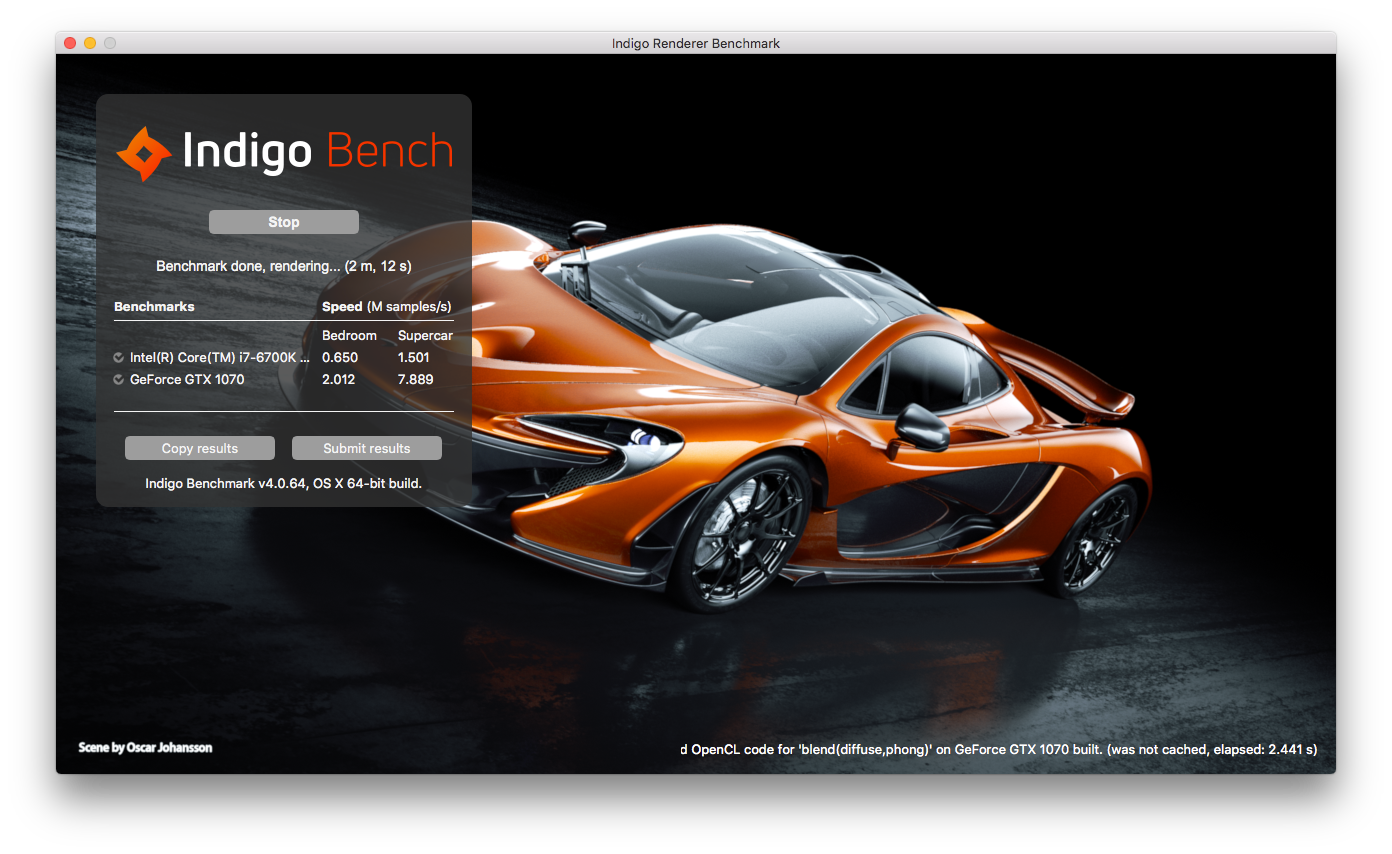Select the Supercar column header
This screenshot has height=854, width=1392.
425,336
